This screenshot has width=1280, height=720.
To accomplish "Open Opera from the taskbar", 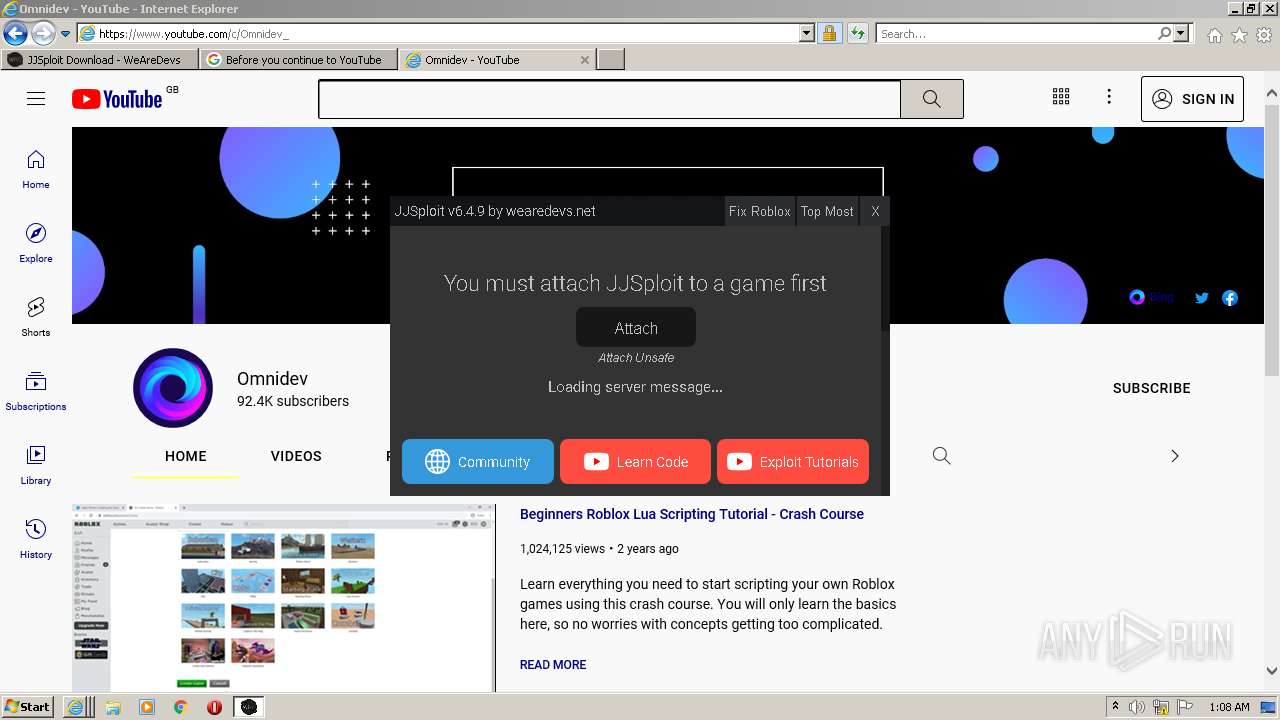I will [x=214, y=707].
